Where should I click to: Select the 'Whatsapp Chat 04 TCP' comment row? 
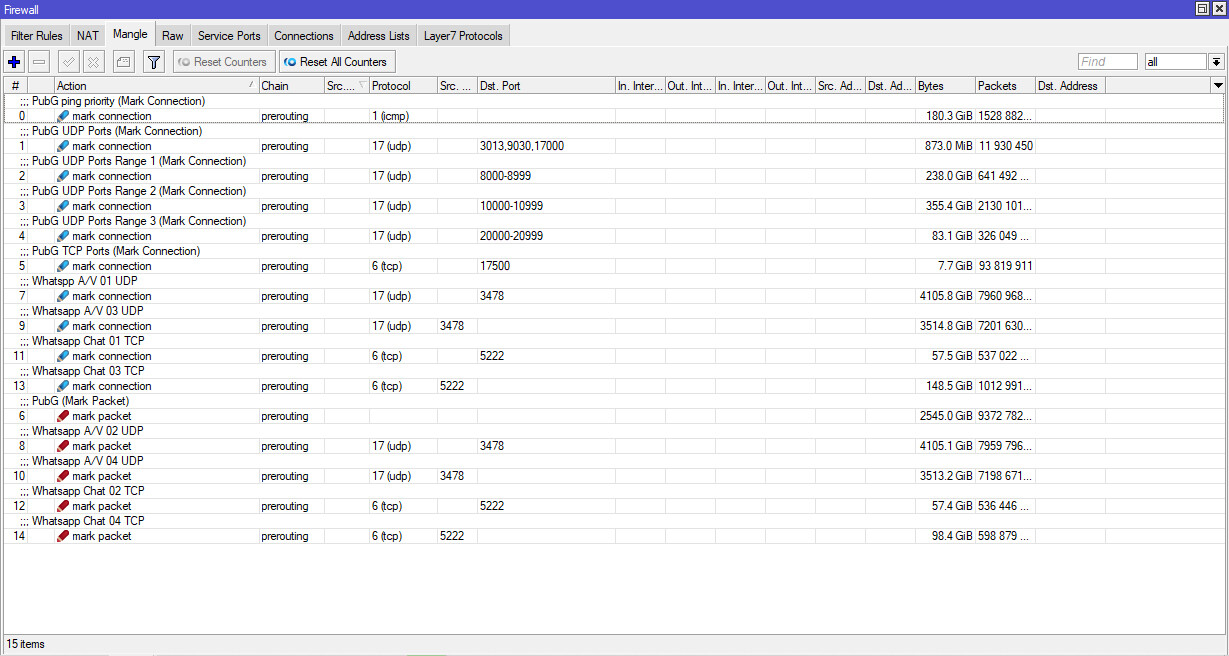tap(614, 521)
